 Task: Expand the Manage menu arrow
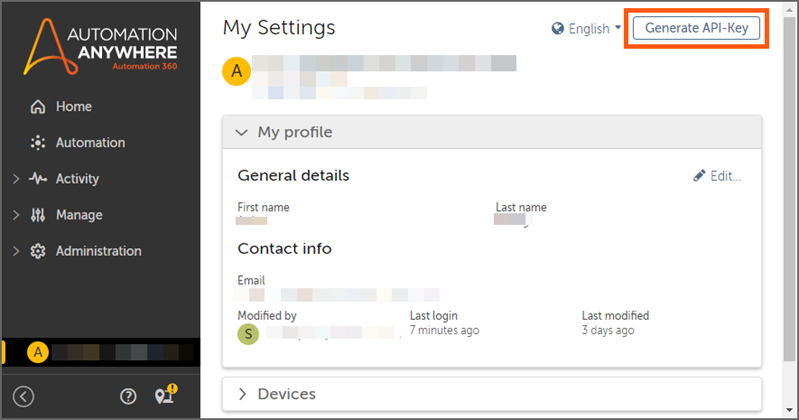click(x=16, y=215)
